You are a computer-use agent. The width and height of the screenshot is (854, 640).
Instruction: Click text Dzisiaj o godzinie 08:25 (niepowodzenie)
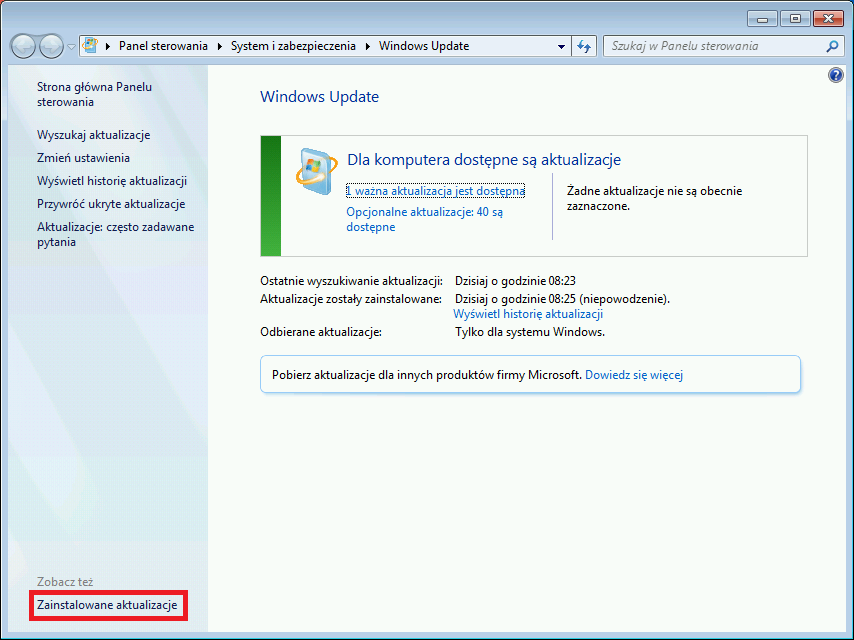(x=563, y=299)
